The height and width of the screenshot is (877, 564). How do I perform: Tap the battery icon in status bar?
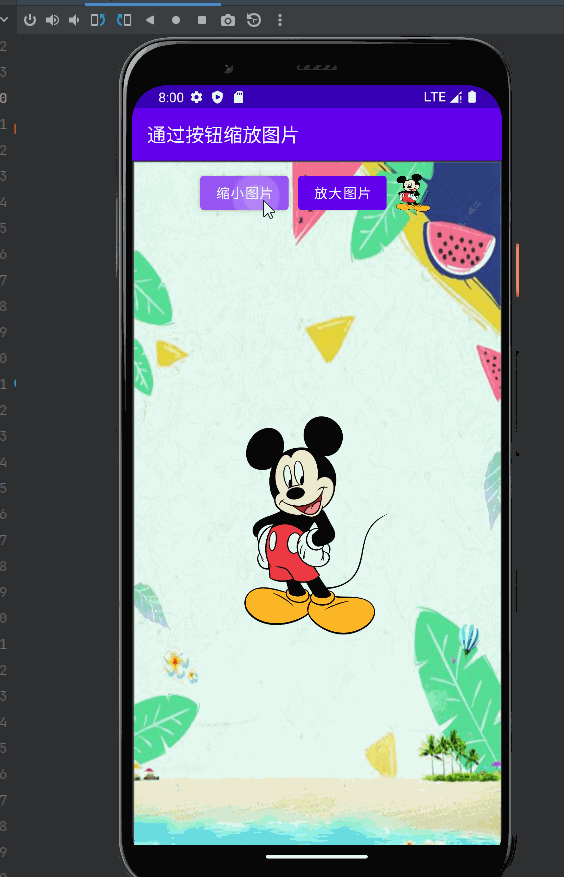point(472,97)
